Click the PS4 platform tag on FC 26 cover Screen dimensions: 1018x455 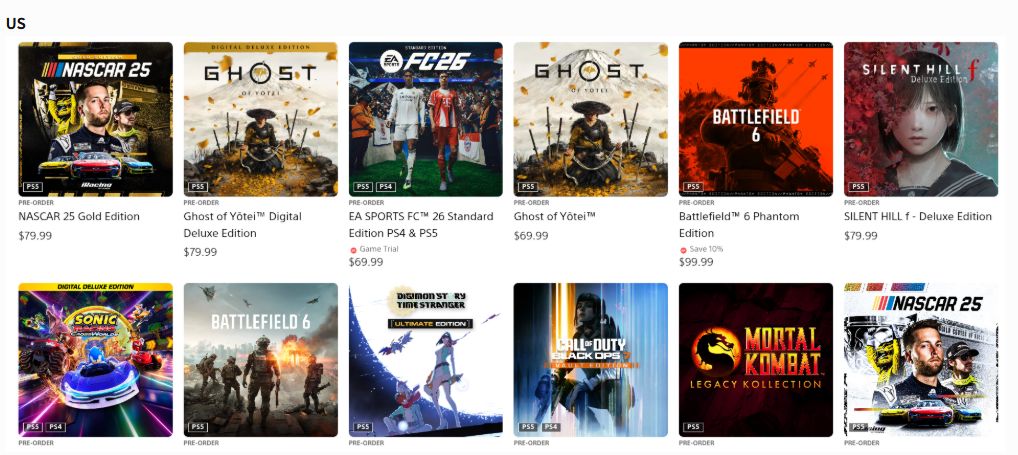tap(386, 187)
